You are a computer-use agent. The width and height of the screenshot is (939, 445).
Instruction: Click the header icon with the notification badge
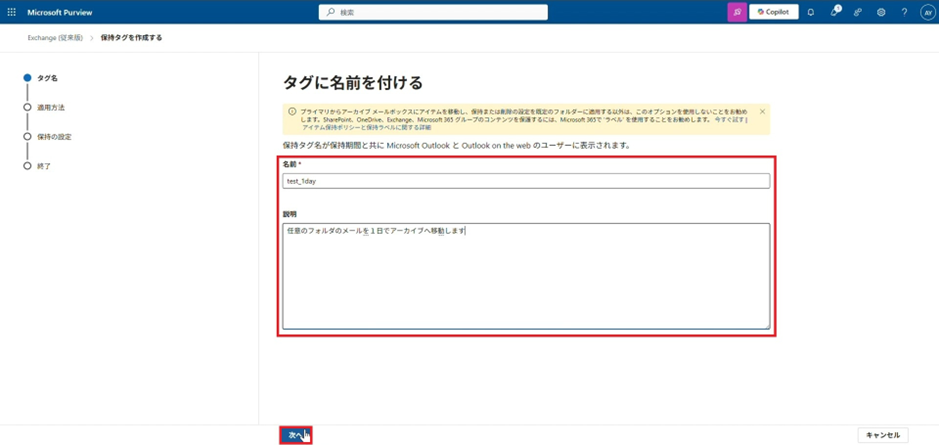834,12
